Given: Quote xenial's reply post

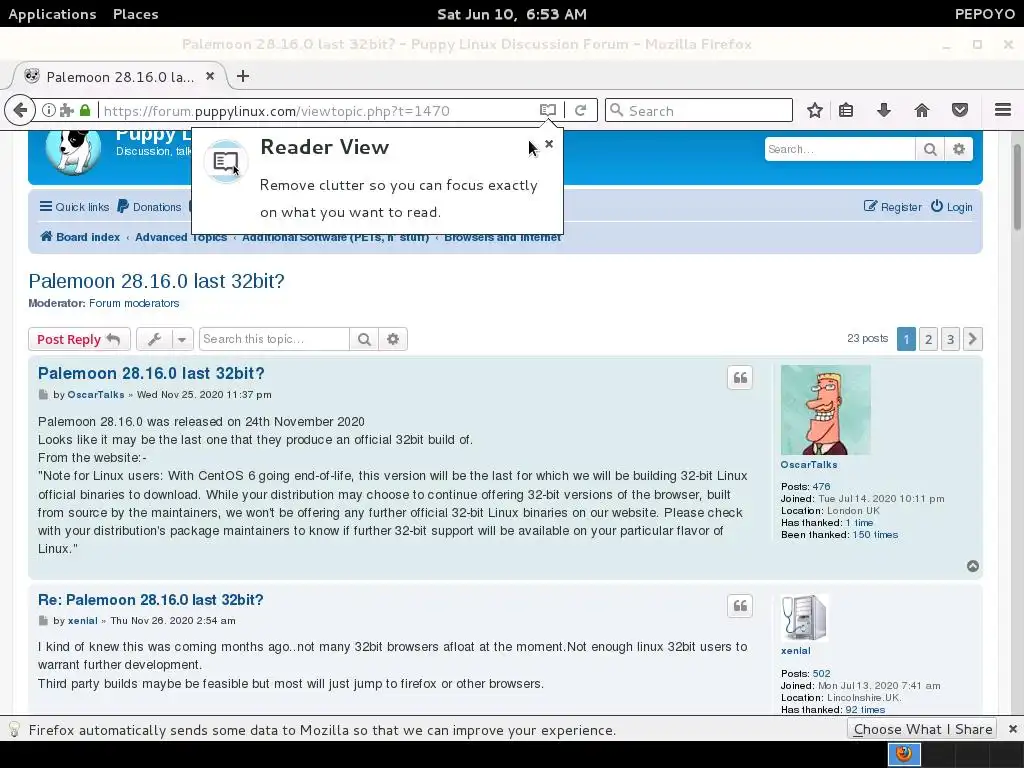Looking at the screenshot, I should pyautogui.click(x=740, y=606).
